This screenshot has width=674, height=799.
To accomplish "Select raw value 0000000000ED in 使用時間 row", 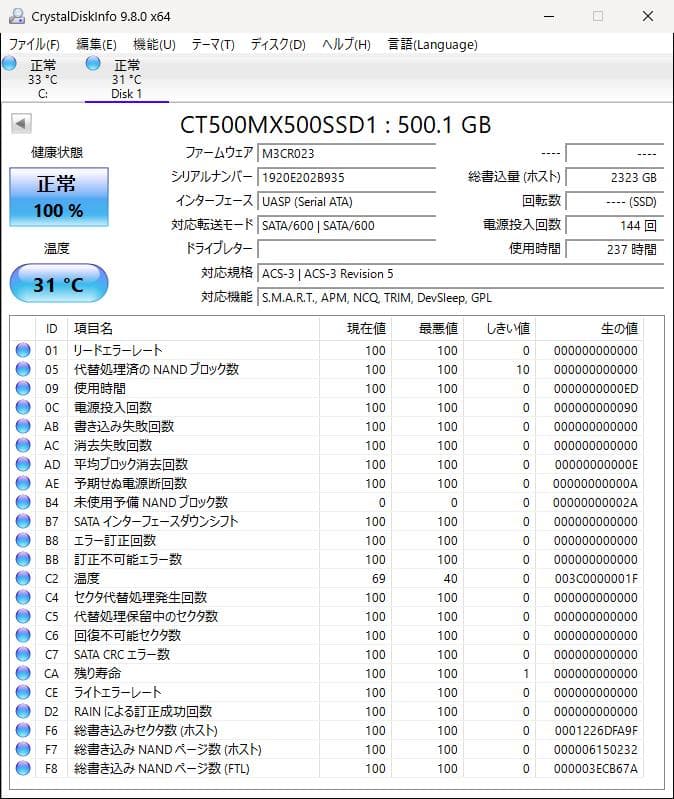I will (x=596, y=389).
